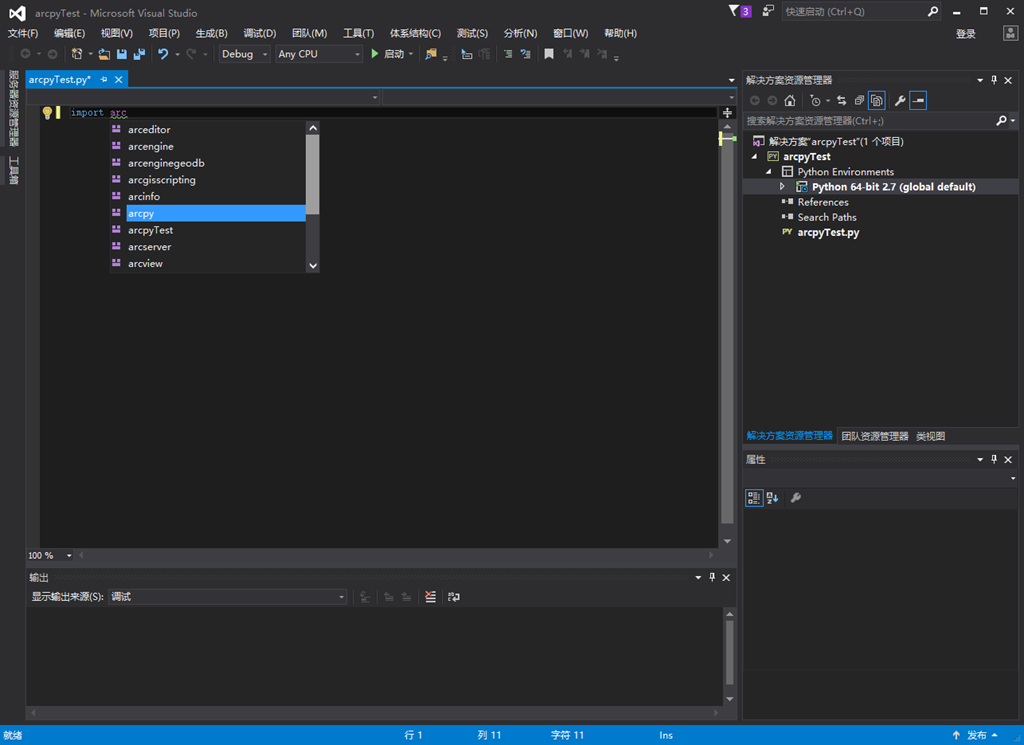Viewport: 1024px width, 745px height.
Task: Click the Comment out lines icon
Action: click(x=507, y=54)
